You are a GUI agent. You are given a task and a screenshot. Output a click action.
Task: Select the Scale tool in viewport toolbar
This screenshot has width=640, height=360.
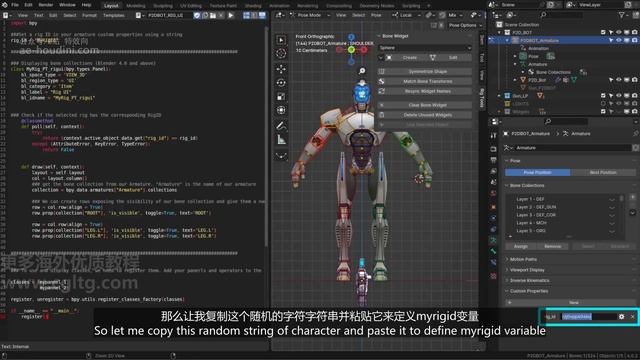click(281, 97)
